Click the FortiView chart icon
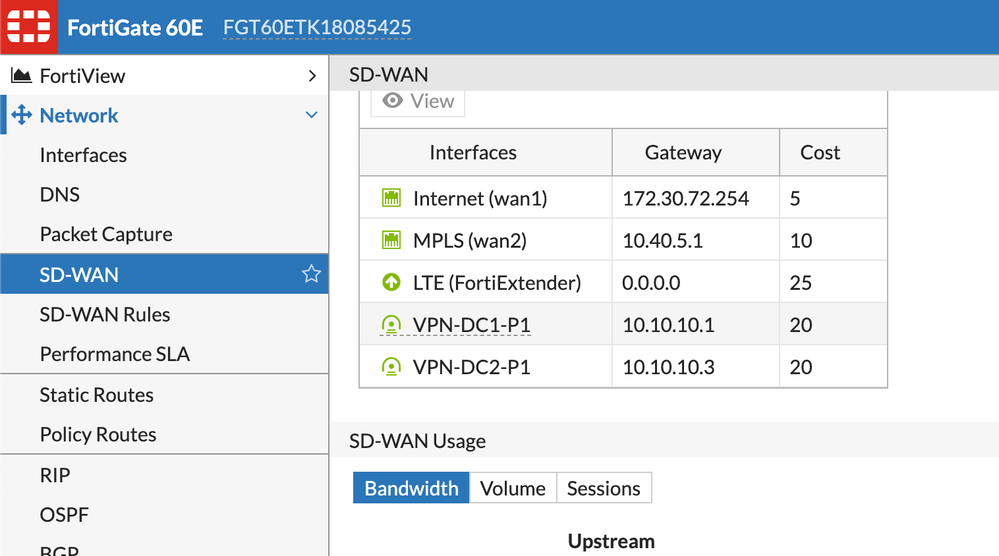The height and width of the screenshot is (556, 999). [21, 76]
